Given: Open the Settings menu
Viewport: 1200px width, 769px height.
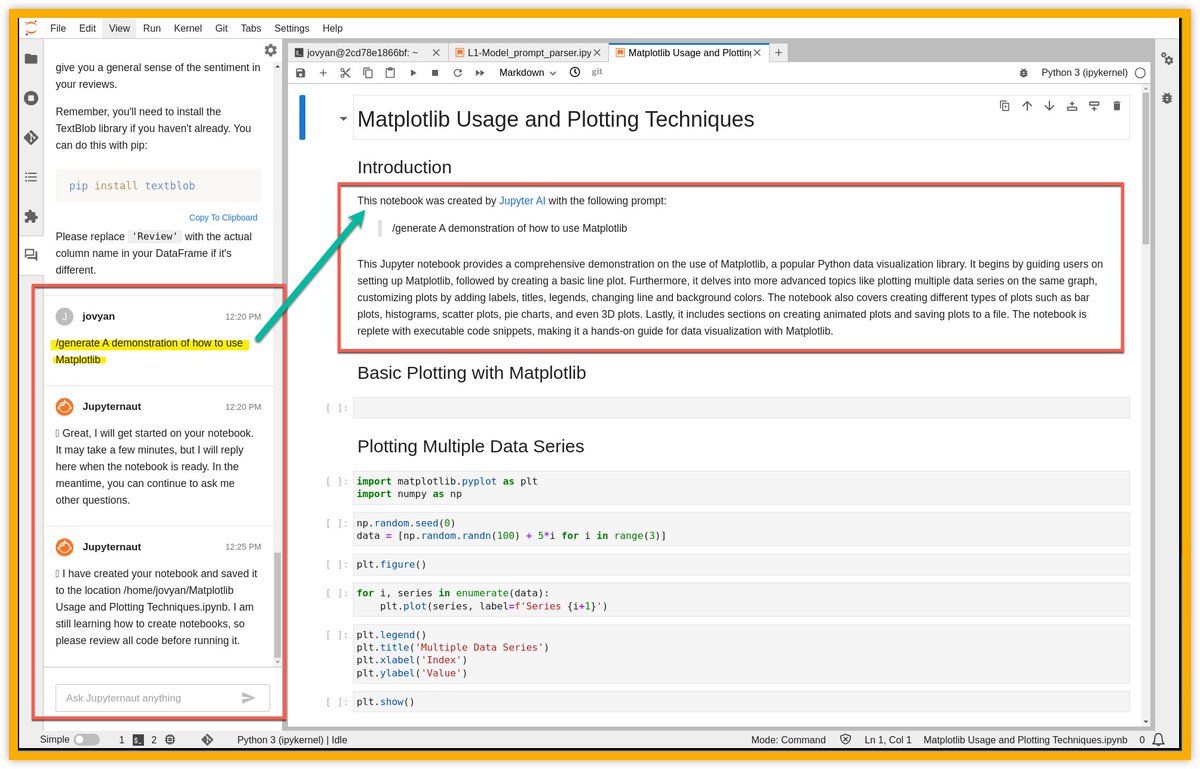Looking at the screenshot, I should tap(292, 28).
